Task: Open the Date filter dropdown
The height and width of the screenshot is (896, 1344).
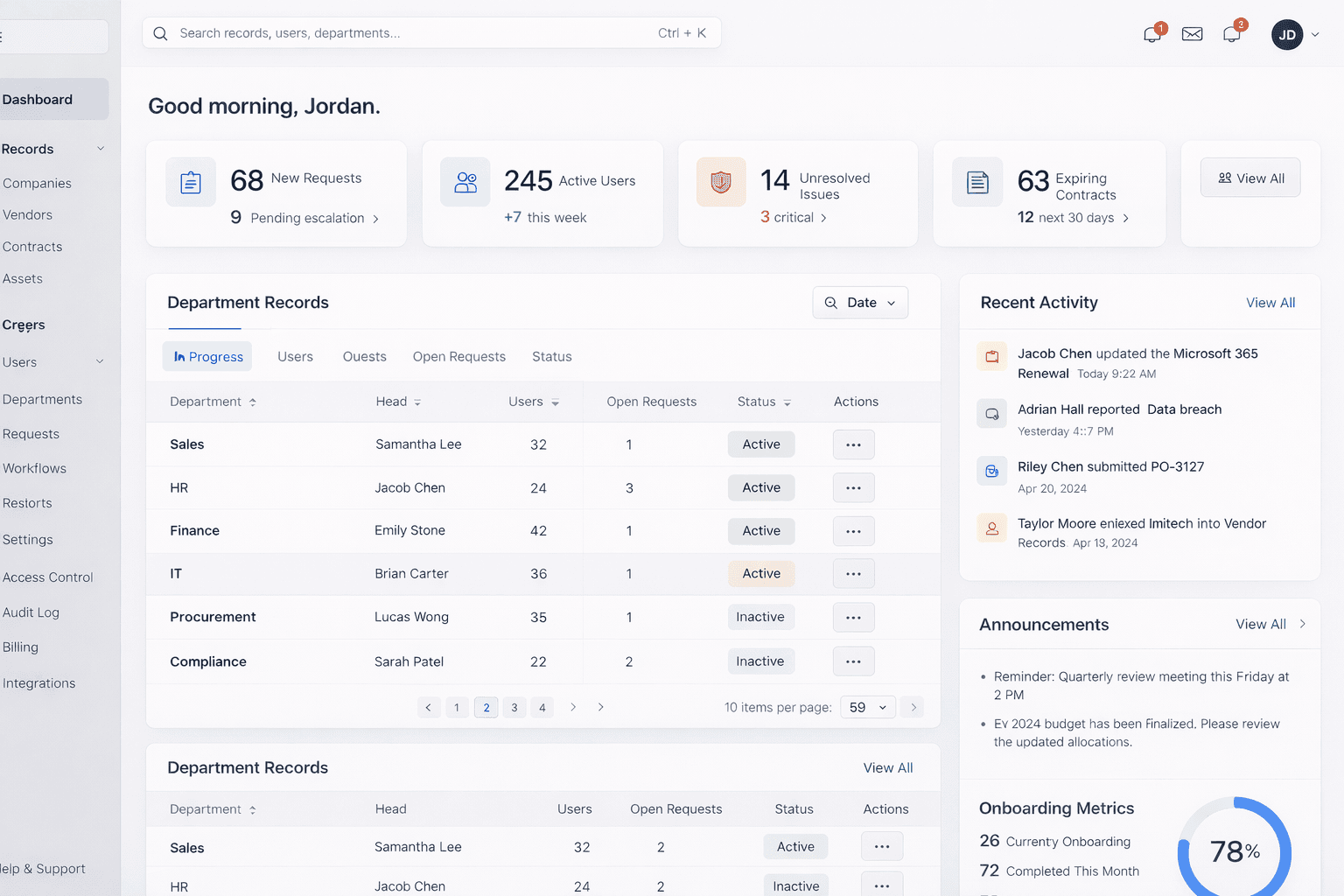Action: 860,303
